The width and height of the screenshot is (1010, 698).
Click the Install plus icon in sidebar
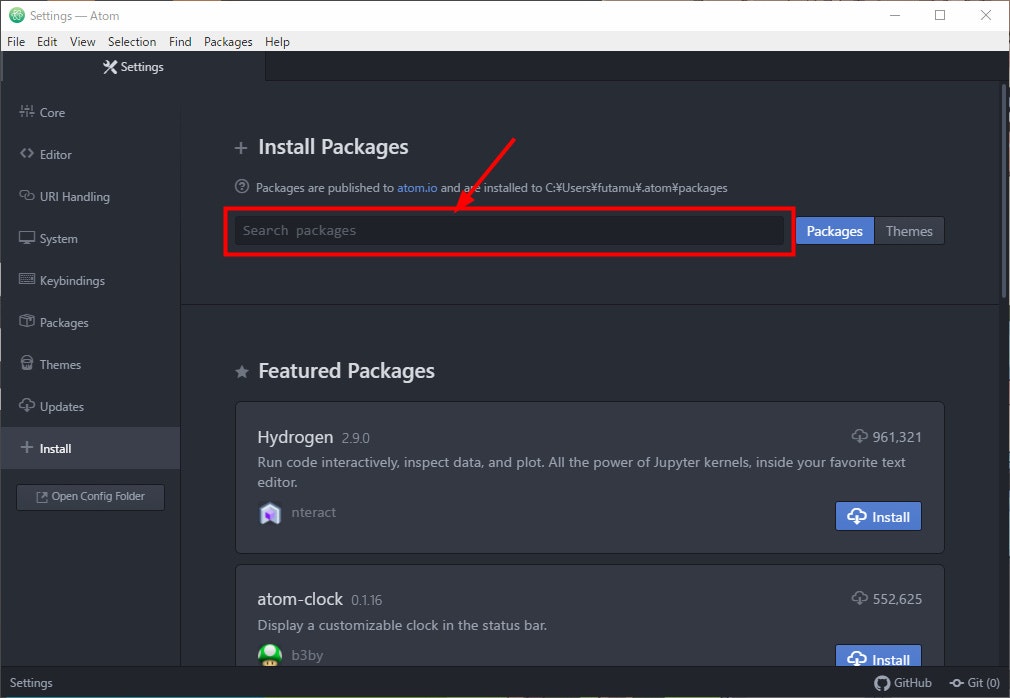coord(26,447)
